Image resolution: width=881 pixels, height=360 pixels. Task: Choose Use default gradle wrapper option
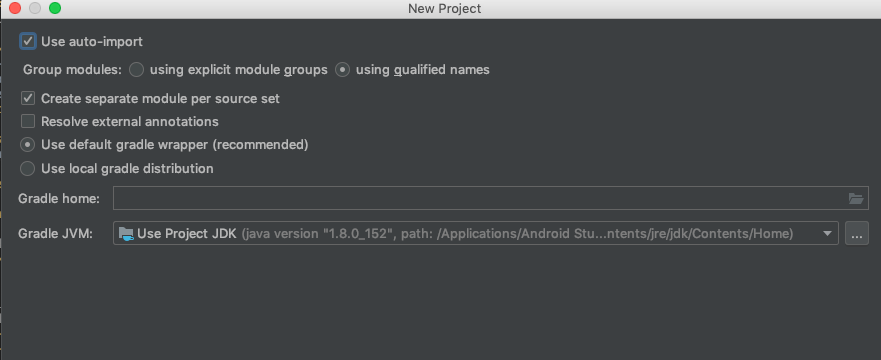[x=28, y=145]
